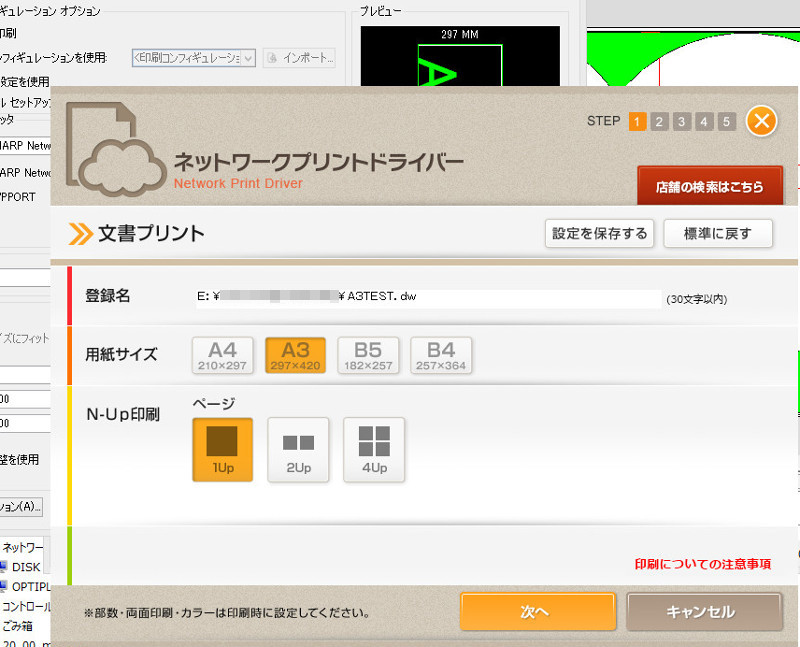The height and width of the screenshot is (647, 800).
Task: Click the (30文字以内) note text
Action: pyautogui.click(x=697, y=299)
